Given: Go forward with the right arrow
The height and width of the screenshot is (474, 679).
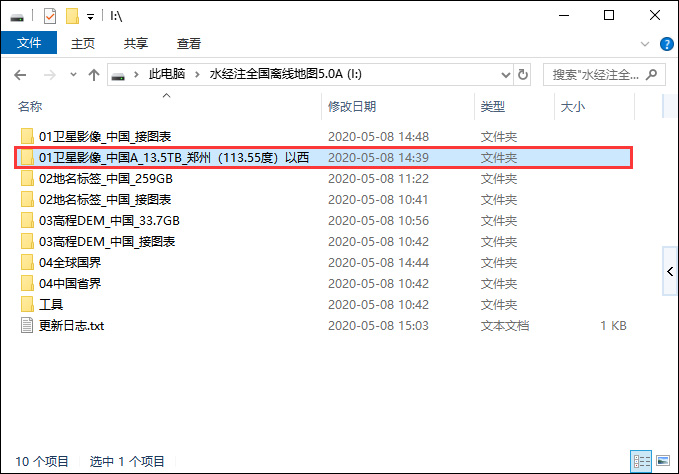Looking at the screenshot, I should tap(50, 75).
